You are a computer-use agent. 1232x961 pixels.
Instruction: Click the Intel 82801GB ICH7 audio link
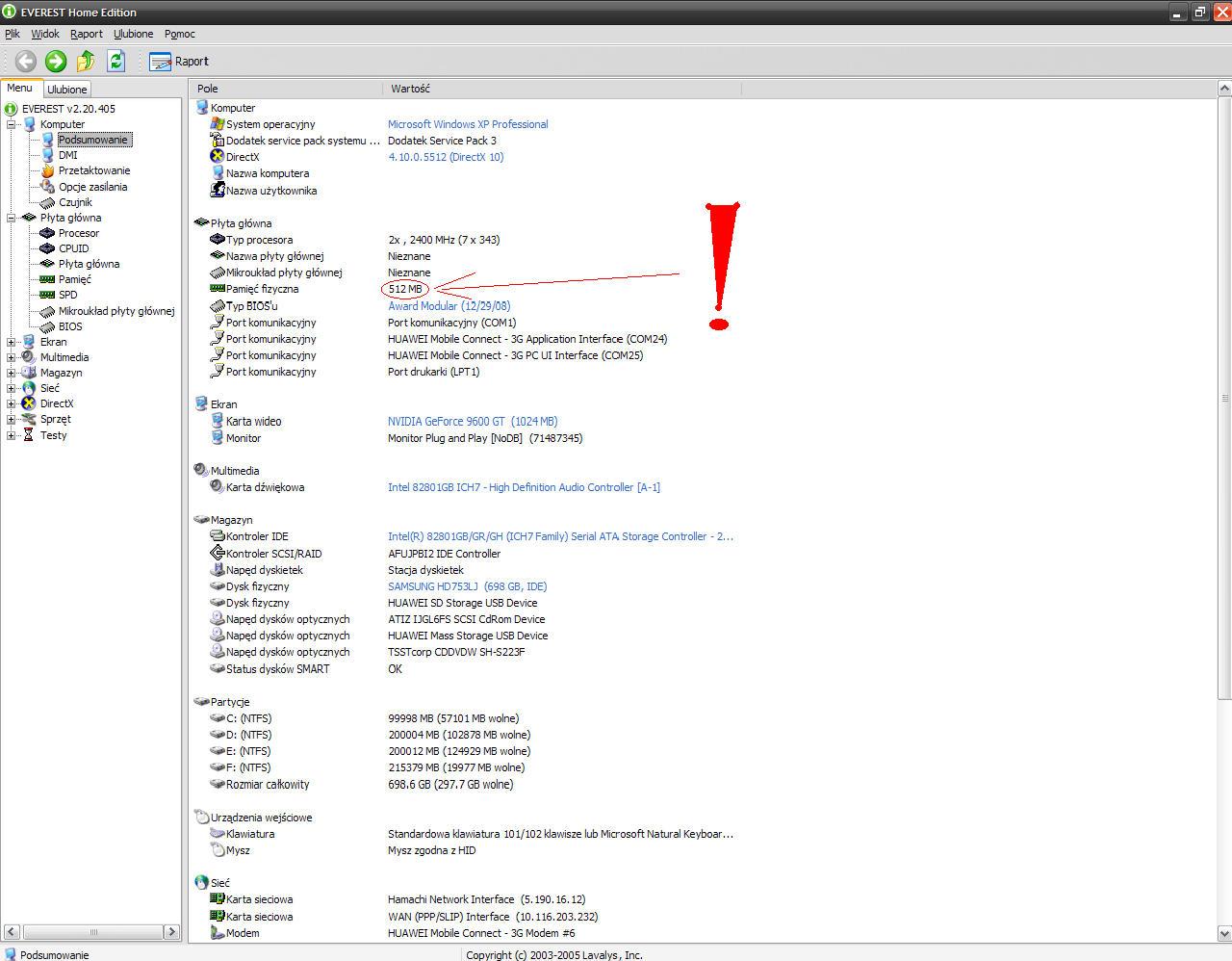524,487
